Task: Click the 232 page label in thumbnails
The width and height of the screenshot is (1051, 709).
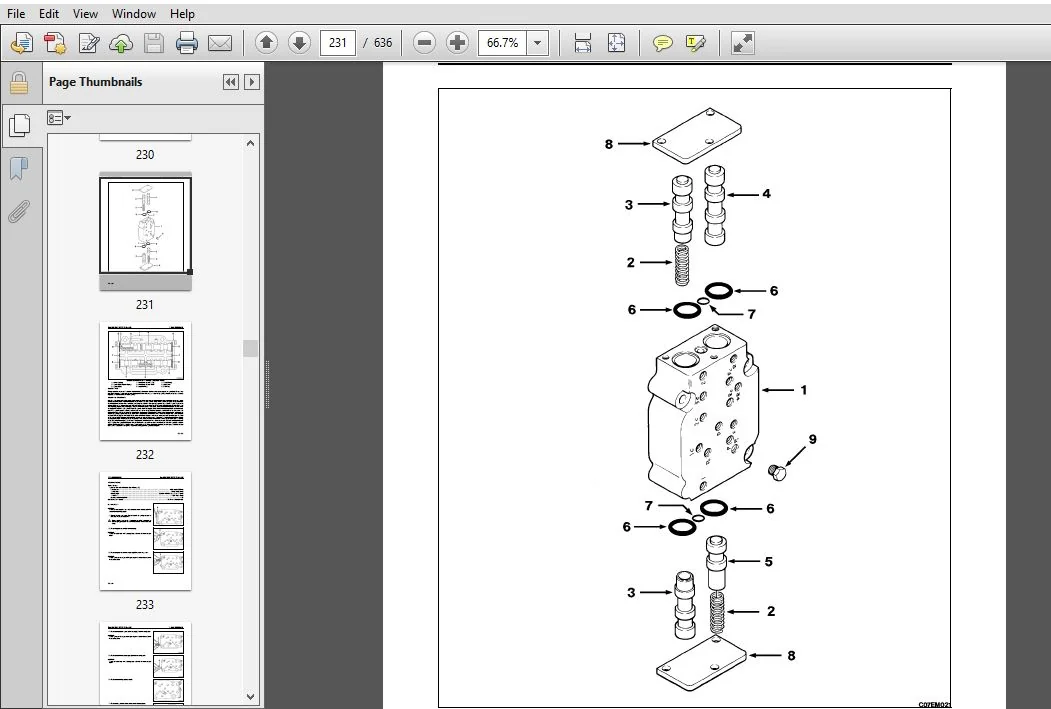Action: click(145, 455)
